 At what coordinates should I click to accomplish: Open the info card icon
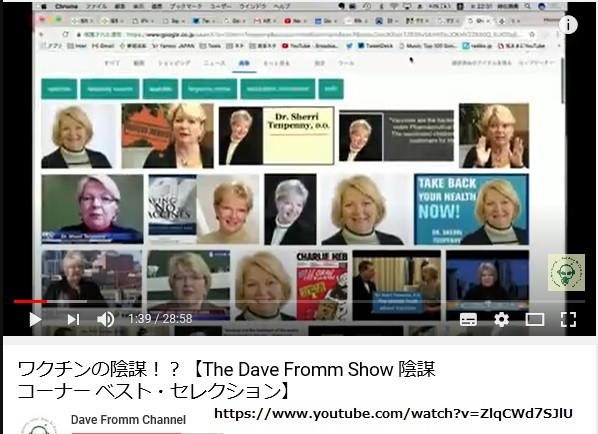coord(568,25)
